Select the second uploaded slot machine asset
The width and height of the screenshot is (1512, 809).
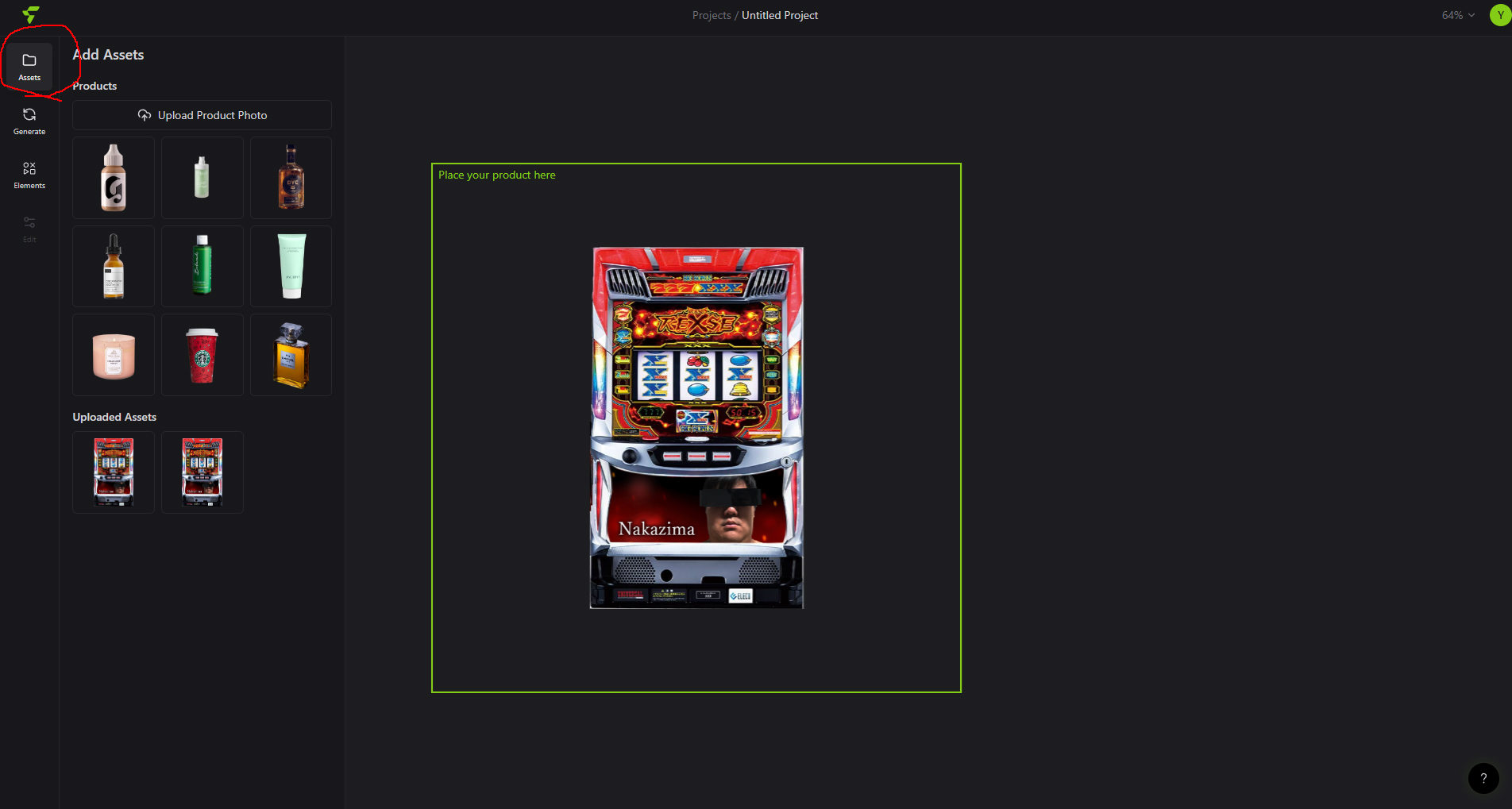(202, 472)
